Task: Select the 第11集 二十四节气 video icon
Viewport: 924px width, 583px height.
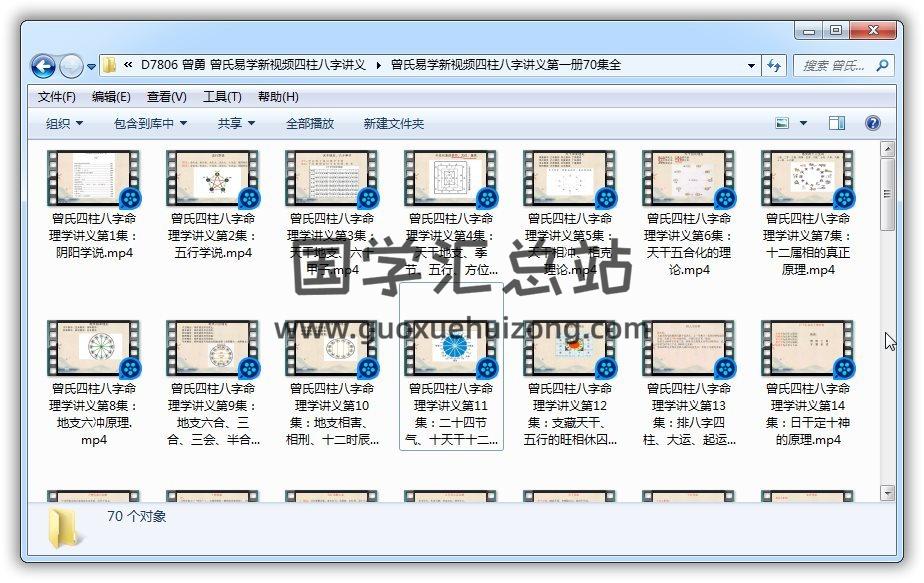Action: (x=451, y=349)
